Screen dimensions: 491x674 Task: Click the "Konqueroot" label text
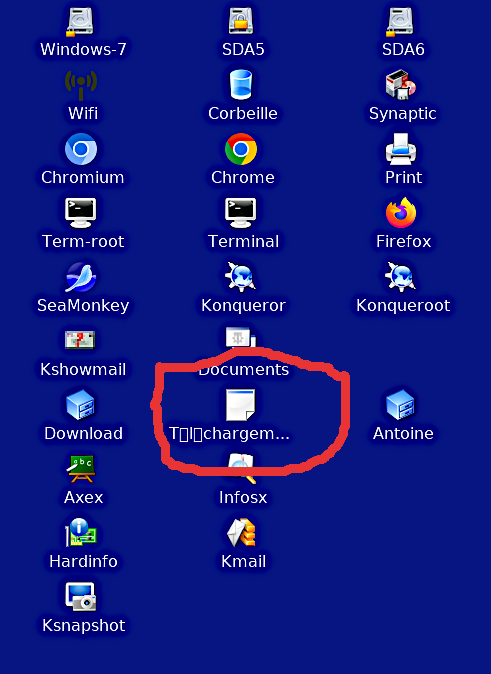403,306
